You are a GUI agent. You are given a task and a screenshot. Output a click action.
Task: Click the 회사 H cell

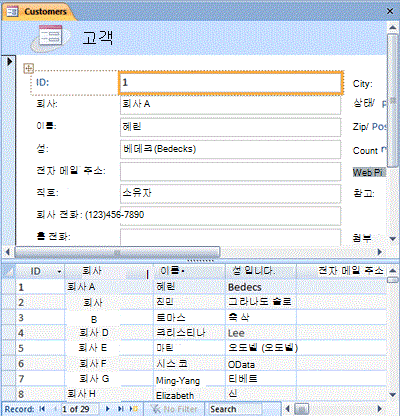(x=109, y=394)
